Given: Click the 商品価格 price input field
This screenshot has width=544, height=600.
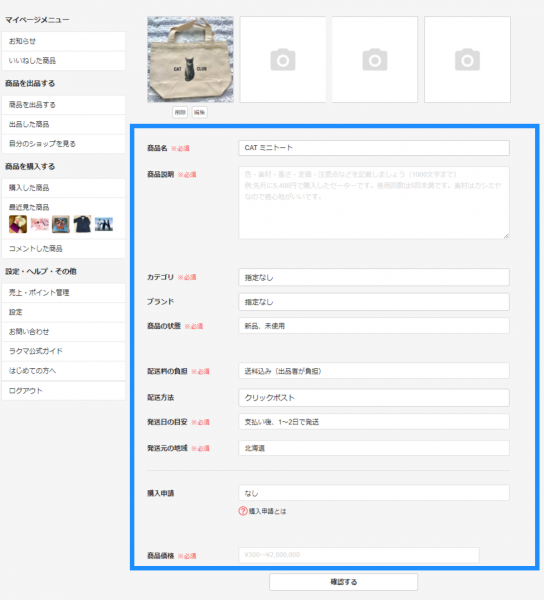Looking at the screenshot, I should pos(359,555).
